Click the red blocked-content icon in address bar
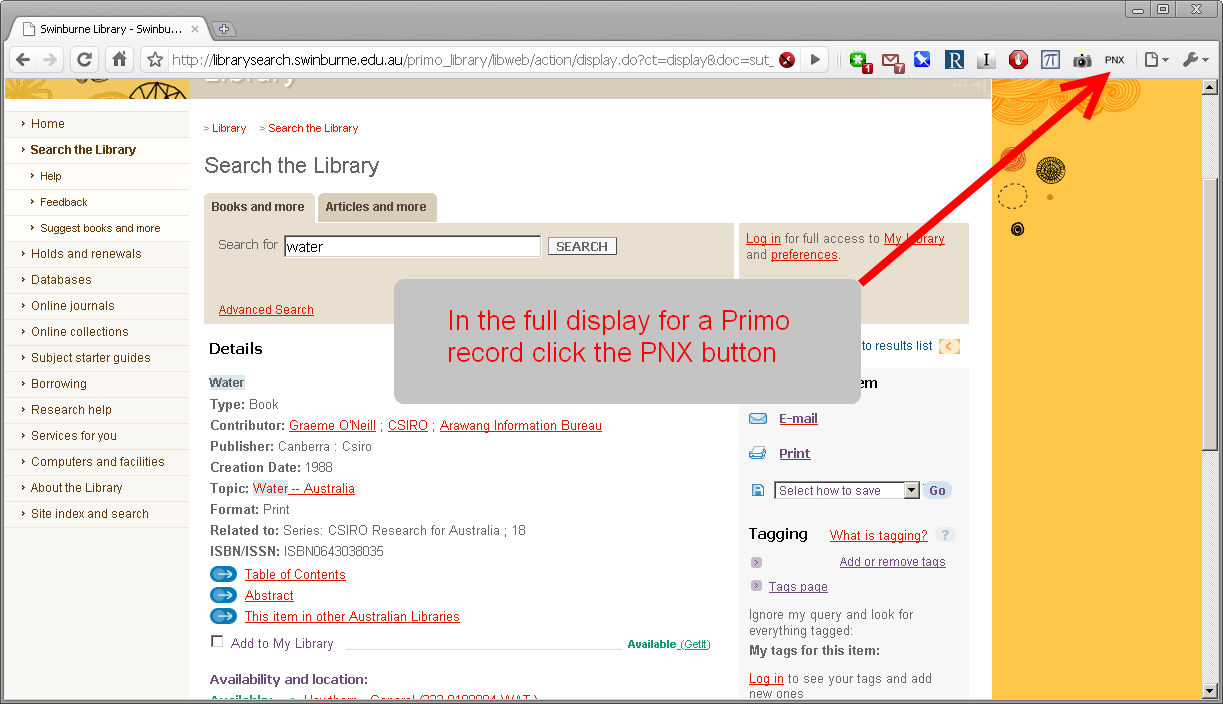Screen dimensions: 1223x704 (787, 60)
